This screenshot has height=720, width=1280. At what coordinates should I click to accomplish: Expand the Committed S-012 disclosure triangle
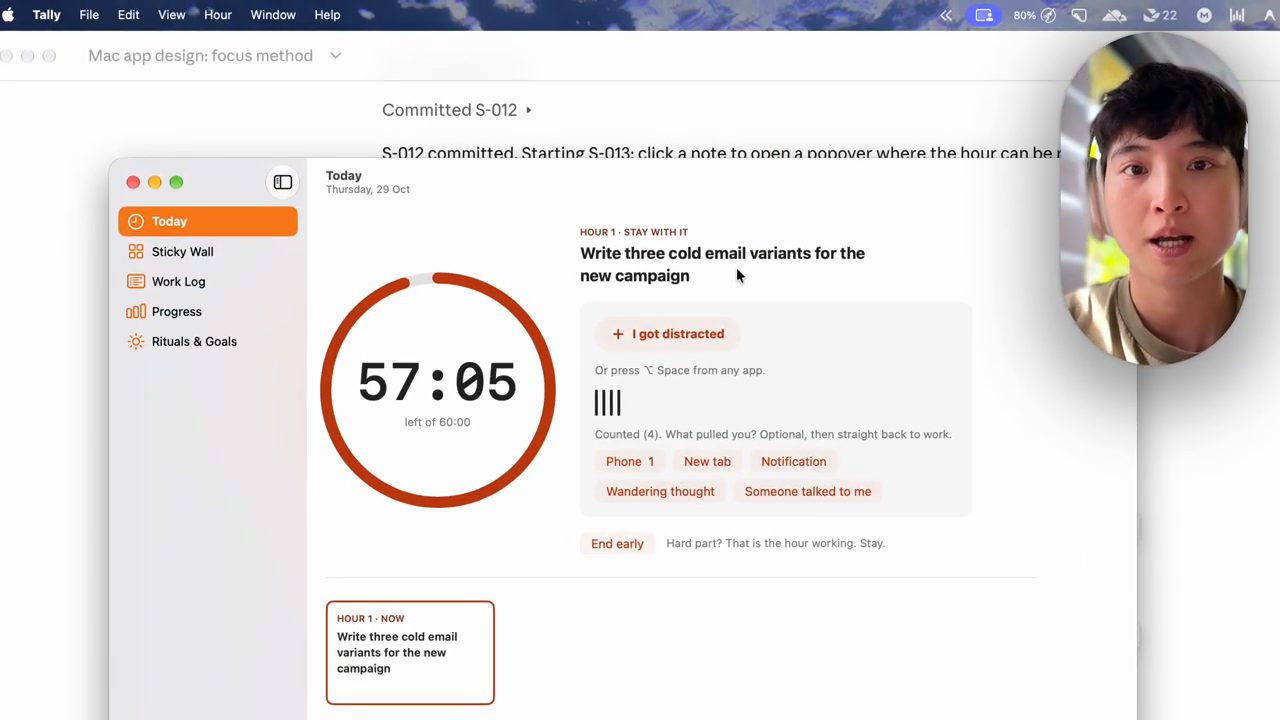click(529, 110)
